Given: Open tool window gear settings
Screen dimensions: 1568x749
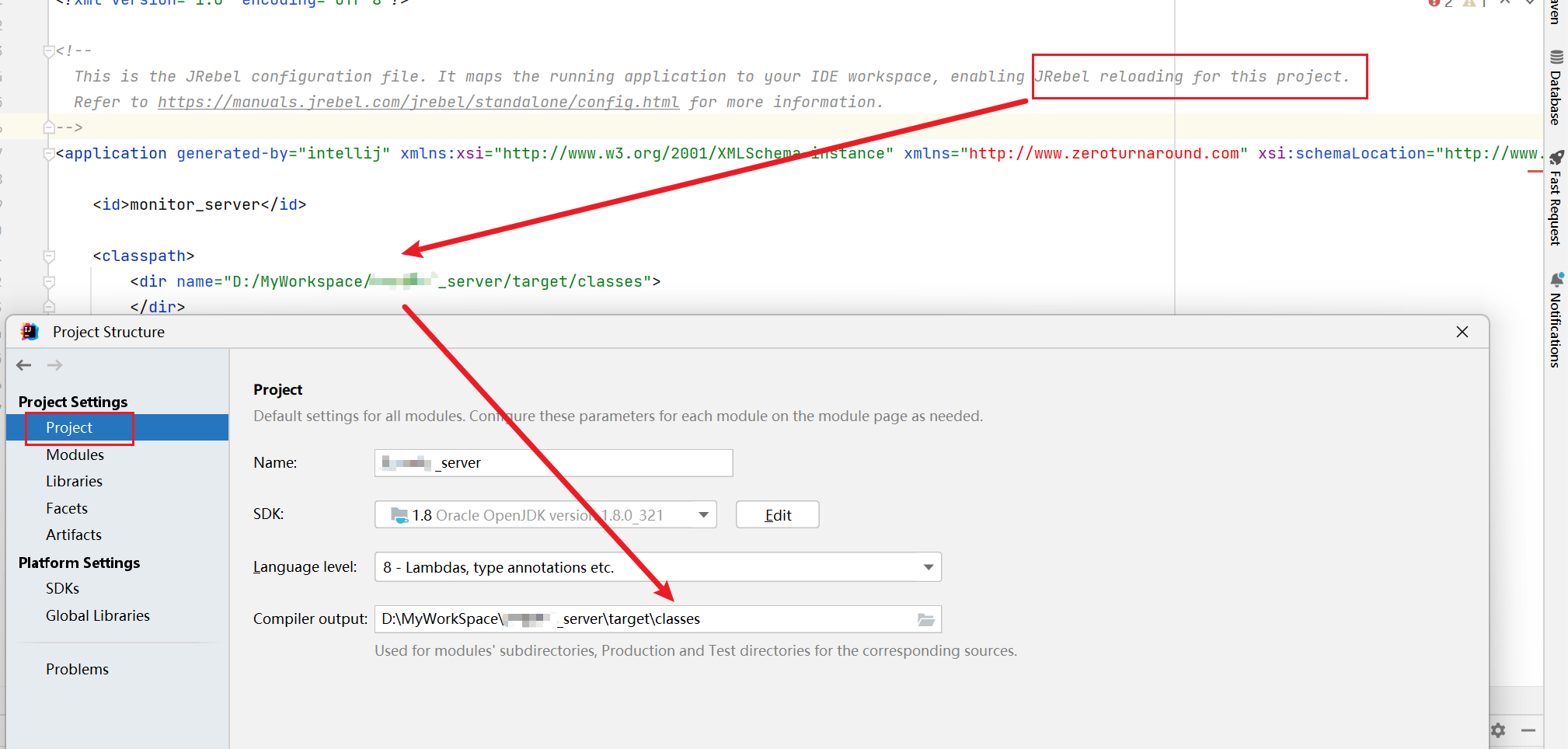Looking at the screenshot, I should coord(1498,730).
